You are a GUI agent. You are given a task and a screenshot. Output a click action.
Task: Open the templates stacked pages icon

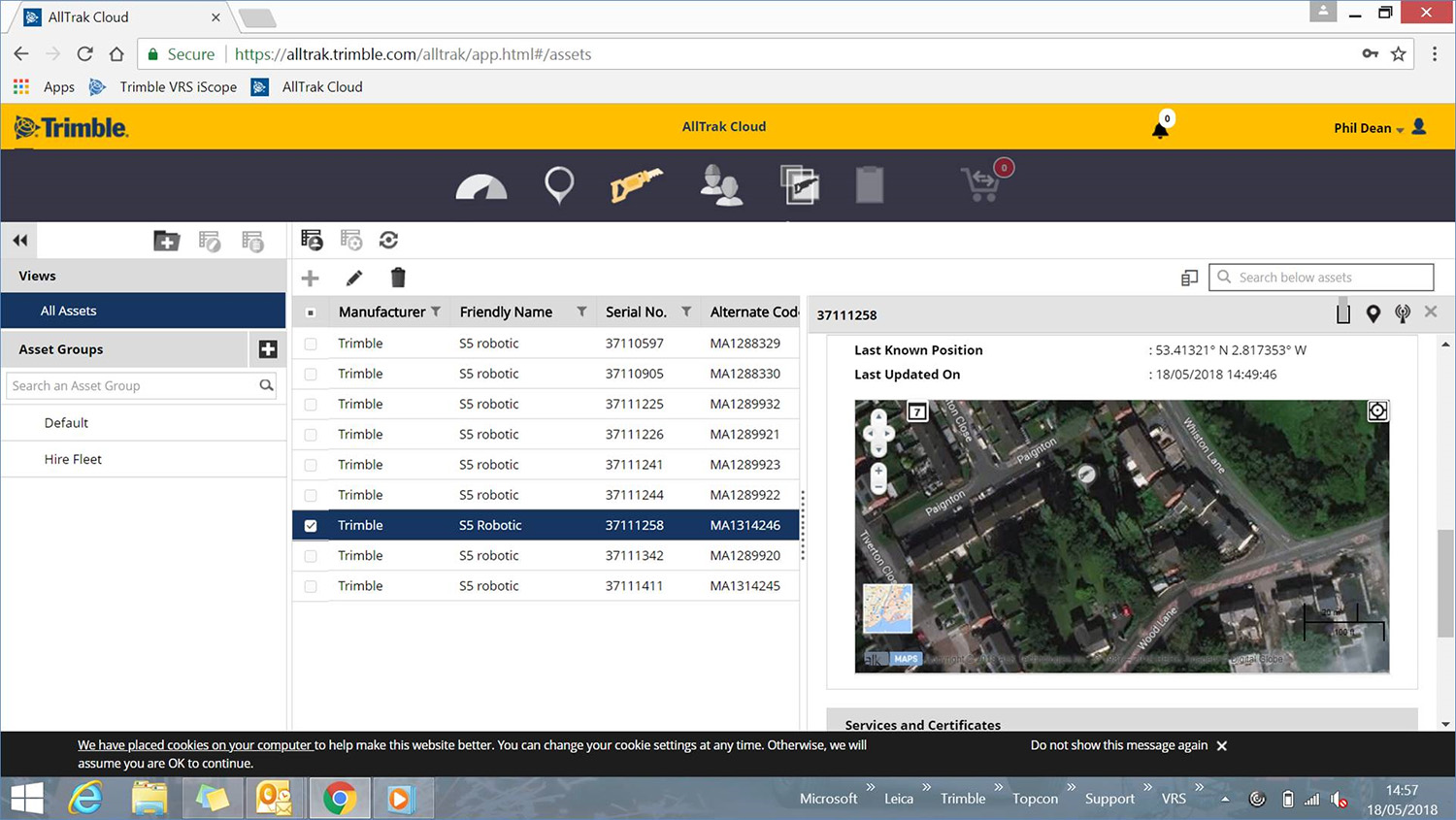tap(800, 184)
